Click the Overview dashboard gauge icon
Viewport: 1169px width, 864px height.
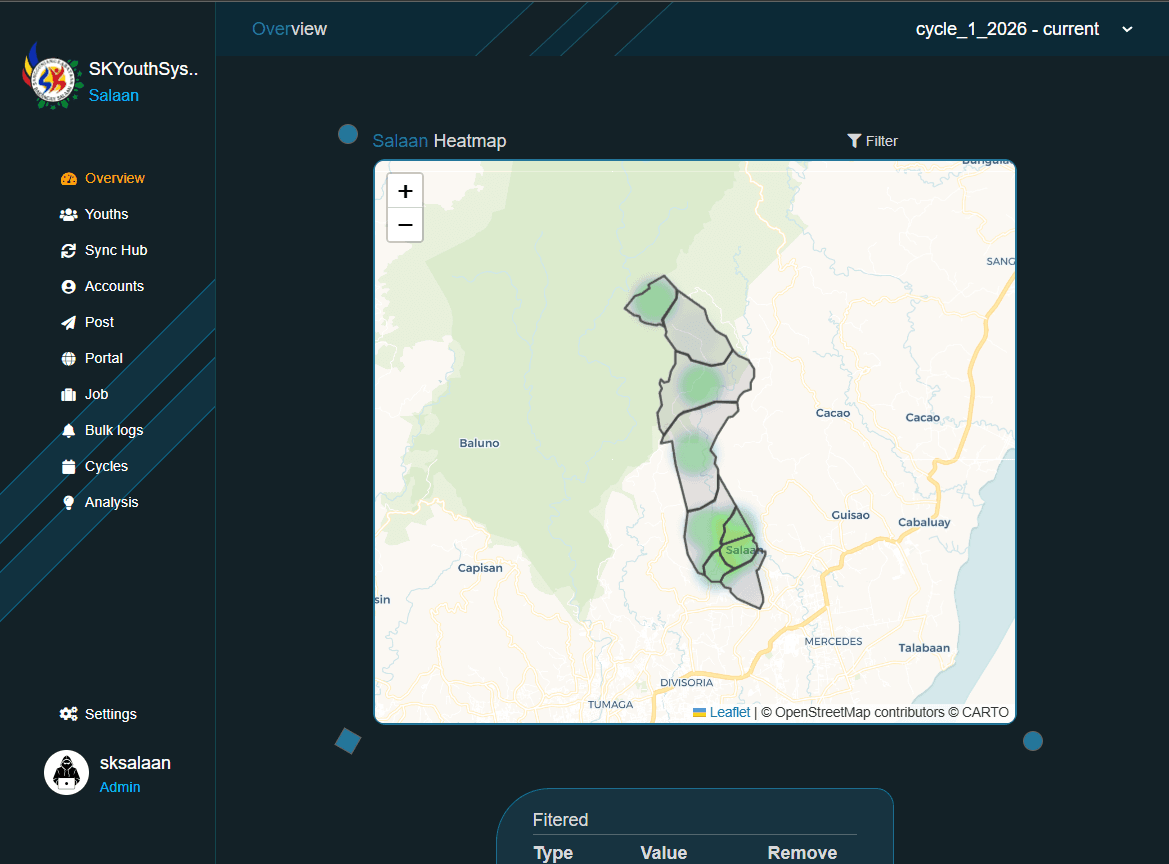coord(69,179)
